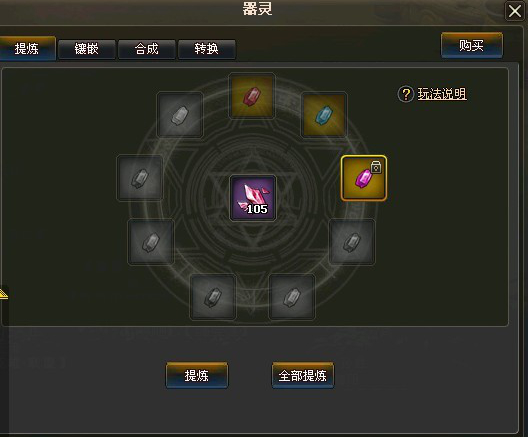This screenshot has height=437, width=528.
Task: Click the center crystal shards showing 105
Action: click(253, 198)
